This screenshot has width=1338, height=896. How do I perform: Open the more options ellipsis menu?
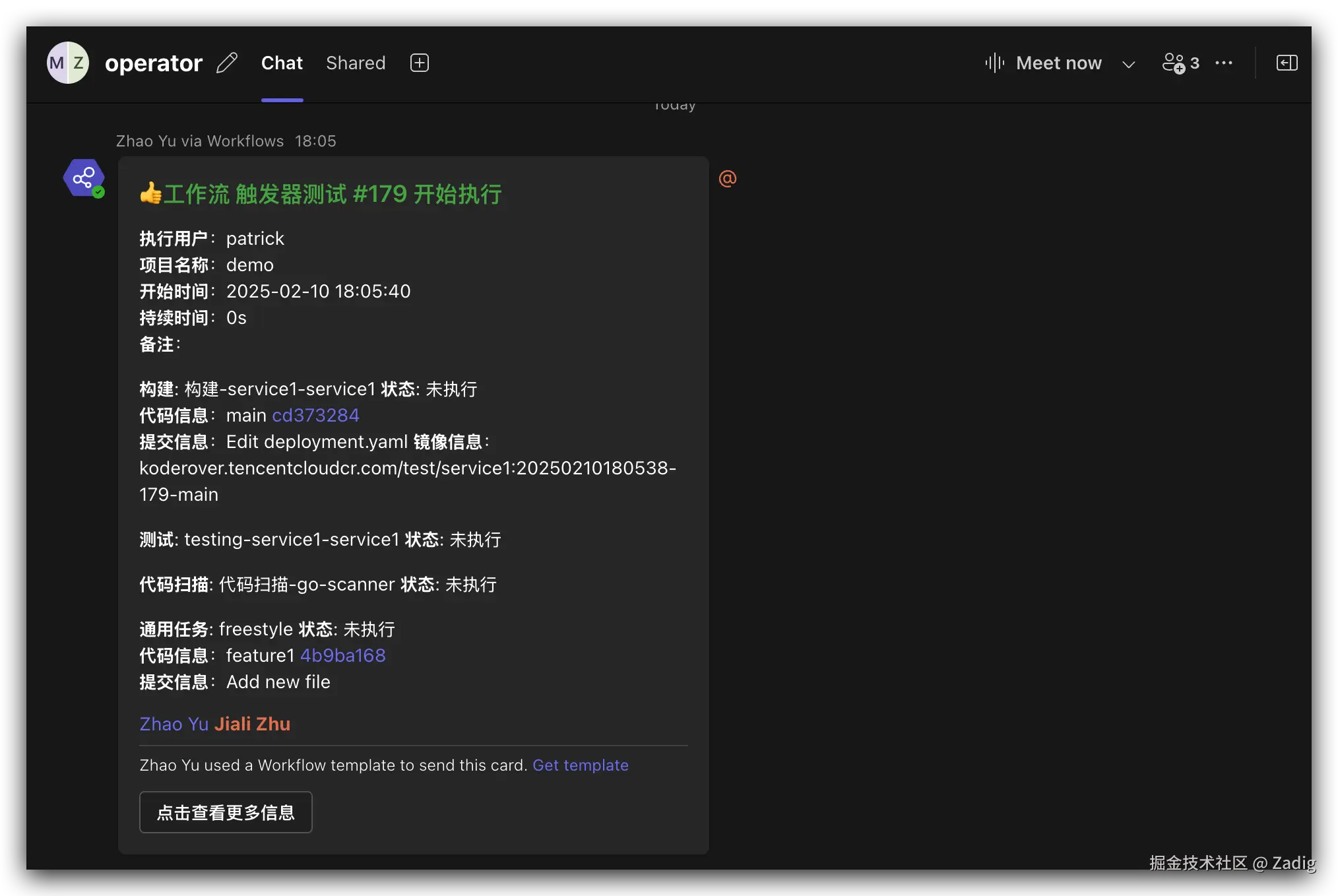coord(1224,63)
